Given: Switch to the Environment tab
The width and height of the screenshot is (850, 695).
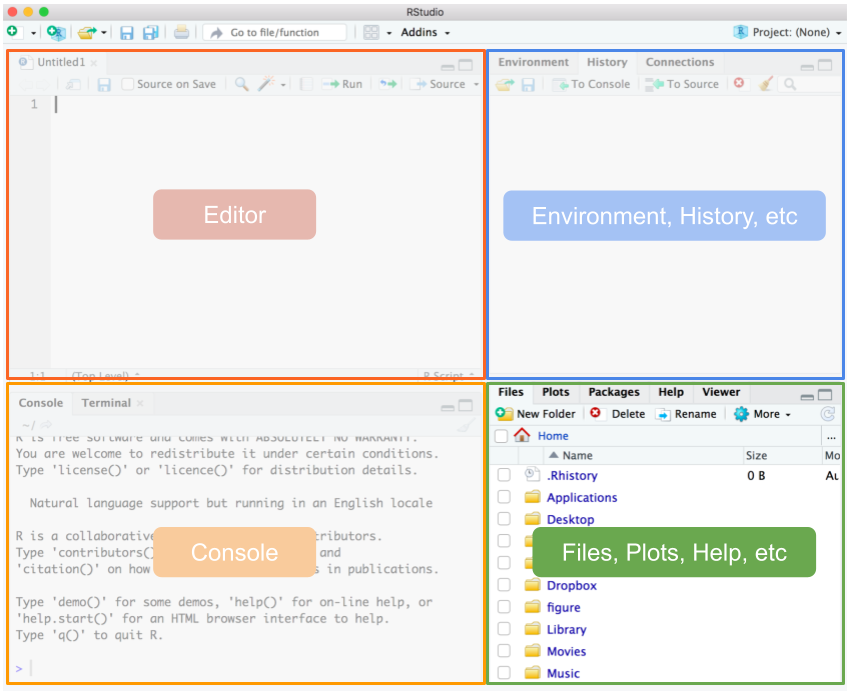Looking at the screenshot, I should tap(533, 62).
